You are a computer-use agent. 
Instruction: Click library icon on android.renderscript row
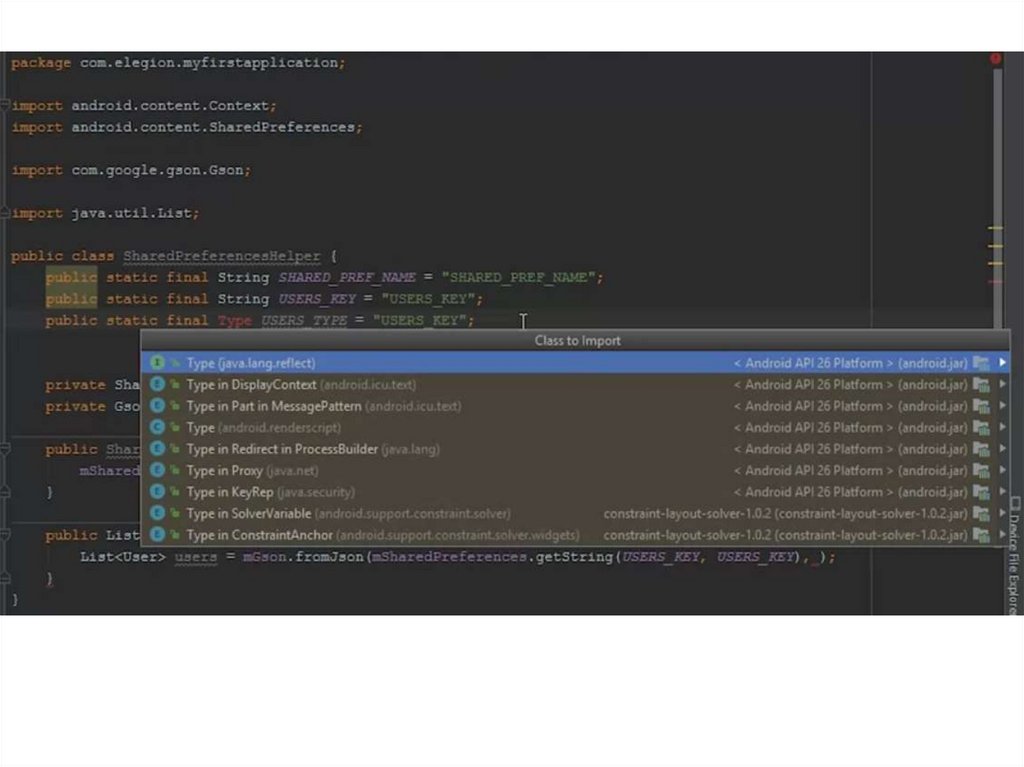click(981, 427)
